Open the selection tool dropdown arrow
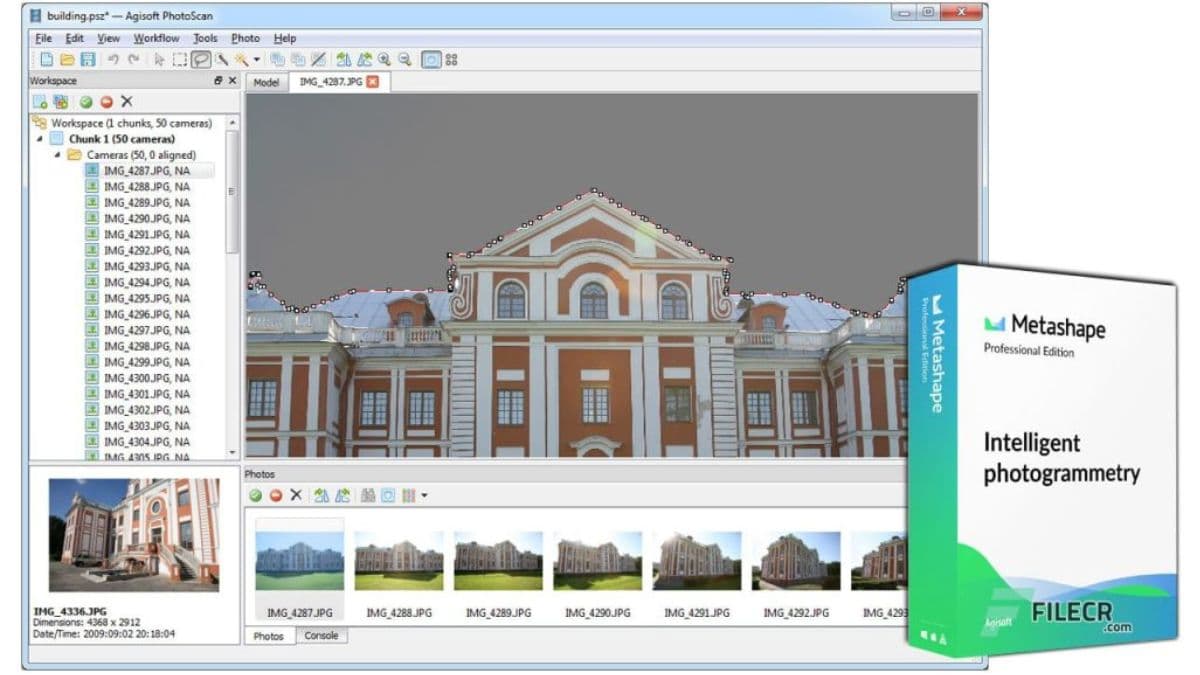 coord(257,60)
